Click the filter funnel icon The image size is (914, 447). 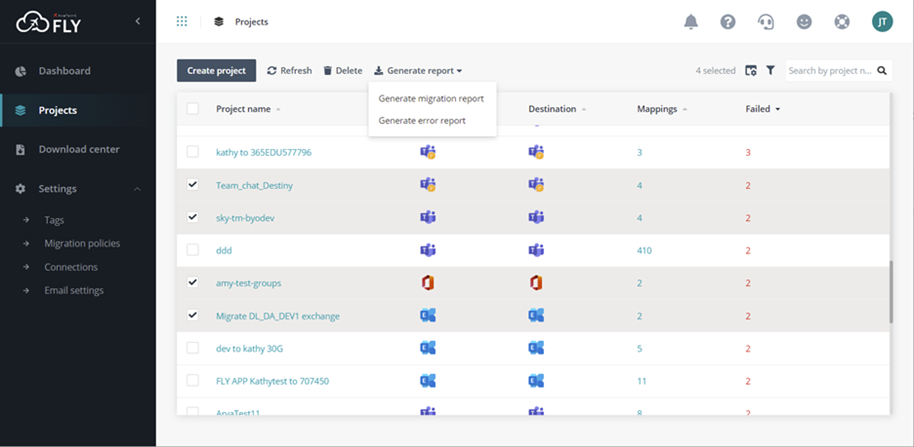(771, 71)
